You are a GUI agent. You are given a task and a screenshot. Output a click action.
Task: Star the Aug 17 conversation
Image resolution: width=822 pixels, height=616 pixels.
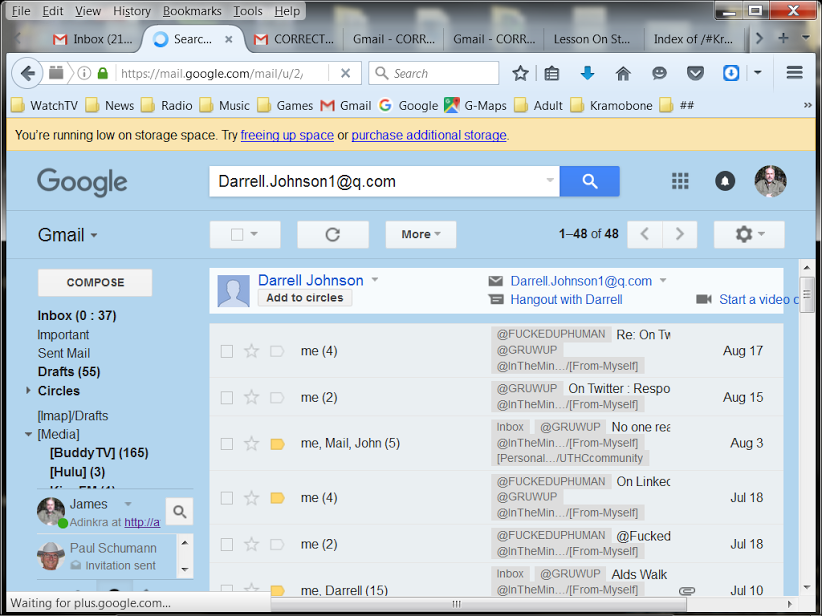point(252,351)
